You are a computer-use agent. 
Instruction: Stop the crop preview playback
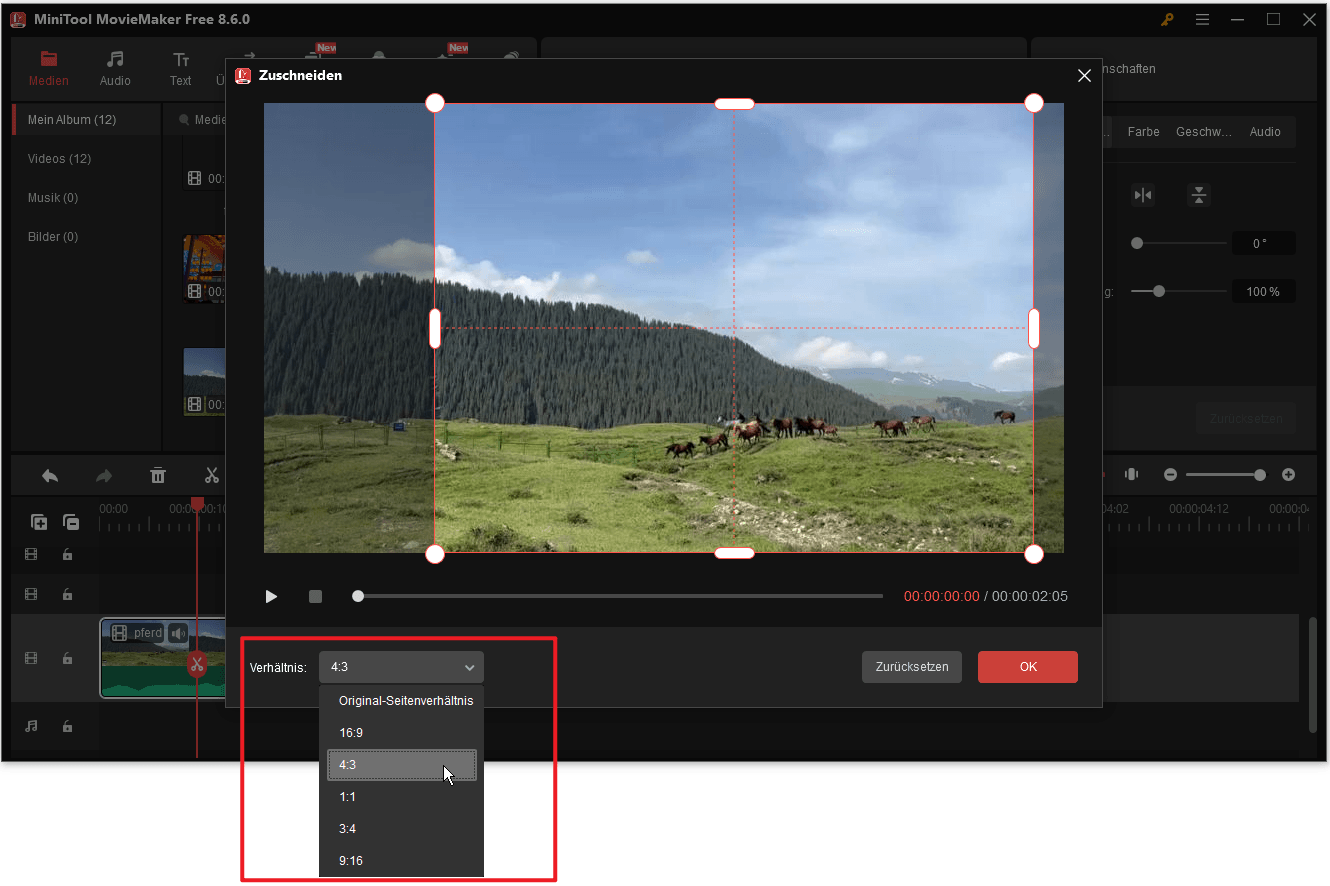pyautogui.click(x=315, y=597)
